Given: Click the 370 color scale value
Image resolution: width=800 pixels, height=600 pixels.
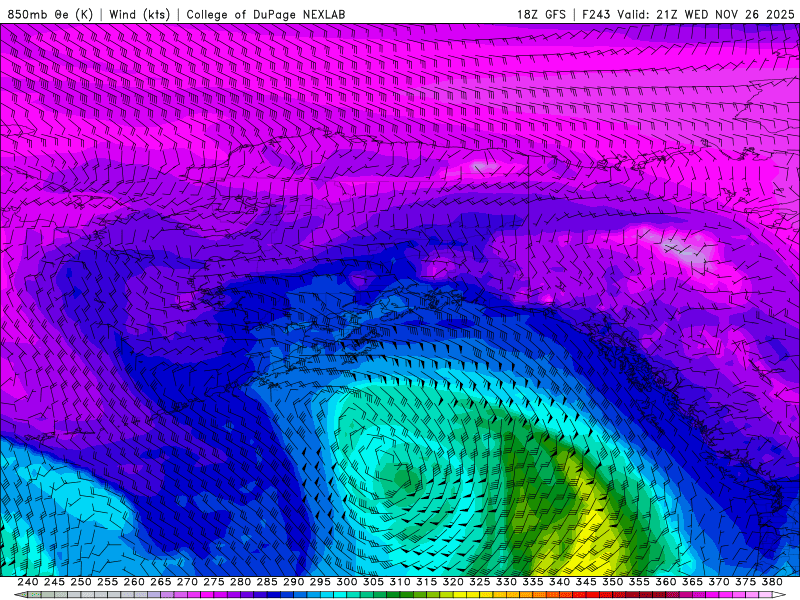Looking at the screenshot, I should point(718,582).
